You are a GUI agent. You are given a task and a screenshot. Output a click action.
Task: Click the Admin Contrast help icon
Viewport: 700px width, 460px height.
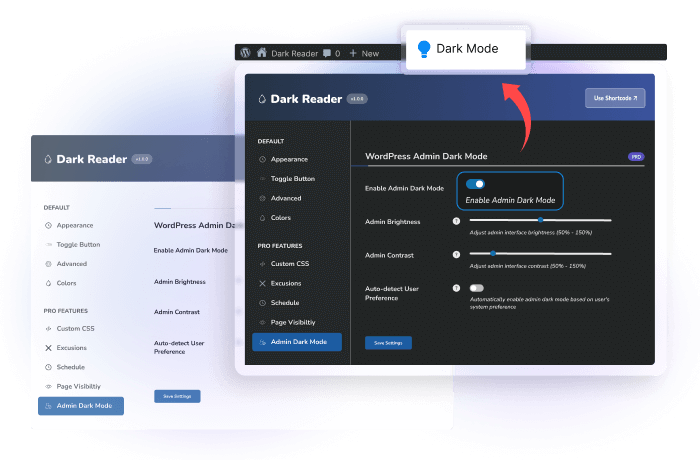[x=456, y=255]
